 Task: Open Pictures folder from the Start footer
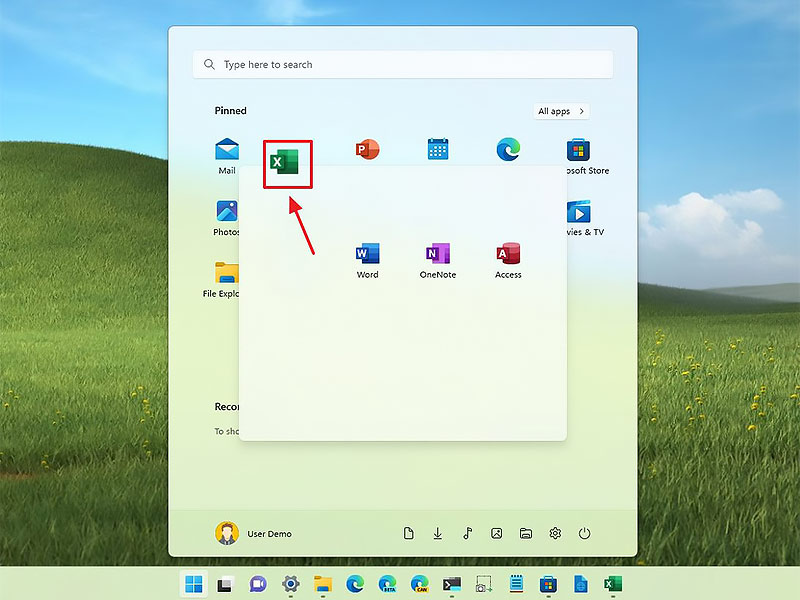point(496,533)
